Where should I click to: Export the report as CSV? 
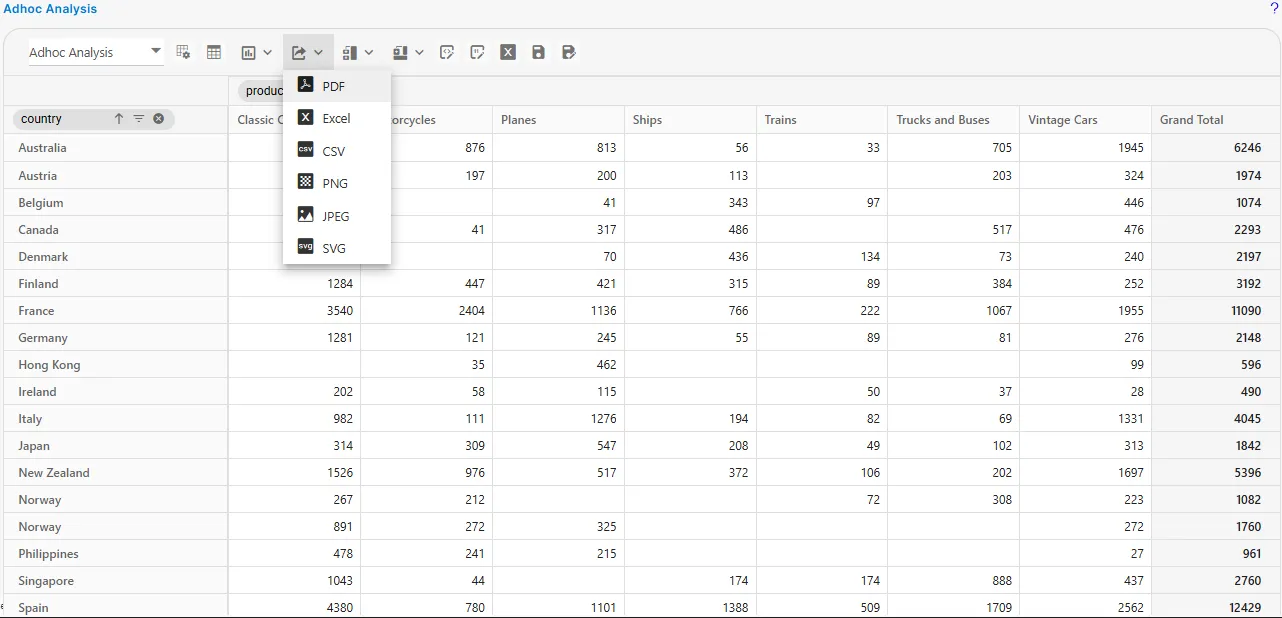pyautogui.click(x=334, y=151)
